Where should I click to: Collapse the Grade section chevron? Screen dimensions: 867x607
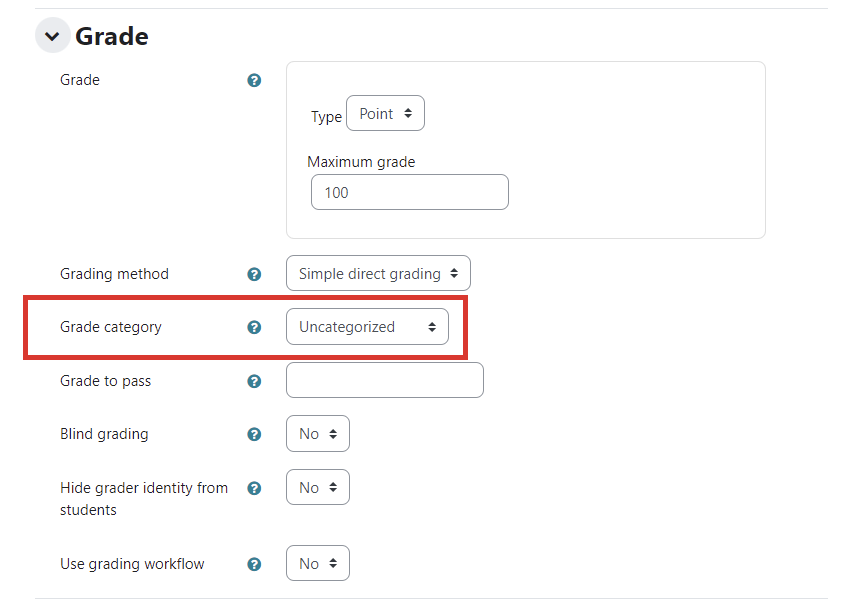(x=52, y=37)
